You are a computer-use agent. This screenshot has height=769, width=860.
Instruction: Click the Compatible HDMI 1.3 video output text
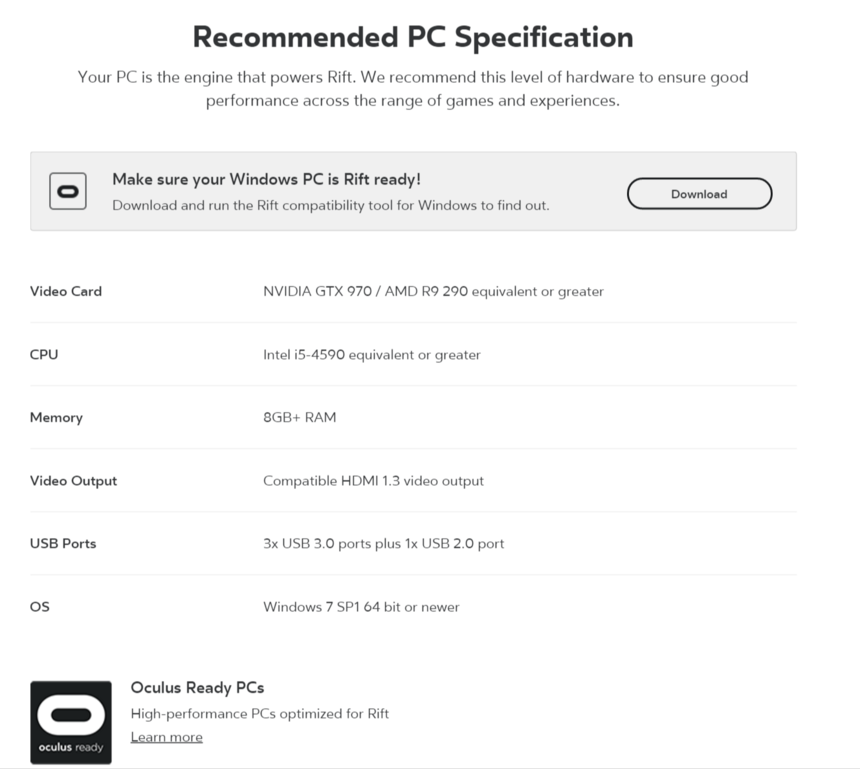pyautogui.click(x=373, y=480)
